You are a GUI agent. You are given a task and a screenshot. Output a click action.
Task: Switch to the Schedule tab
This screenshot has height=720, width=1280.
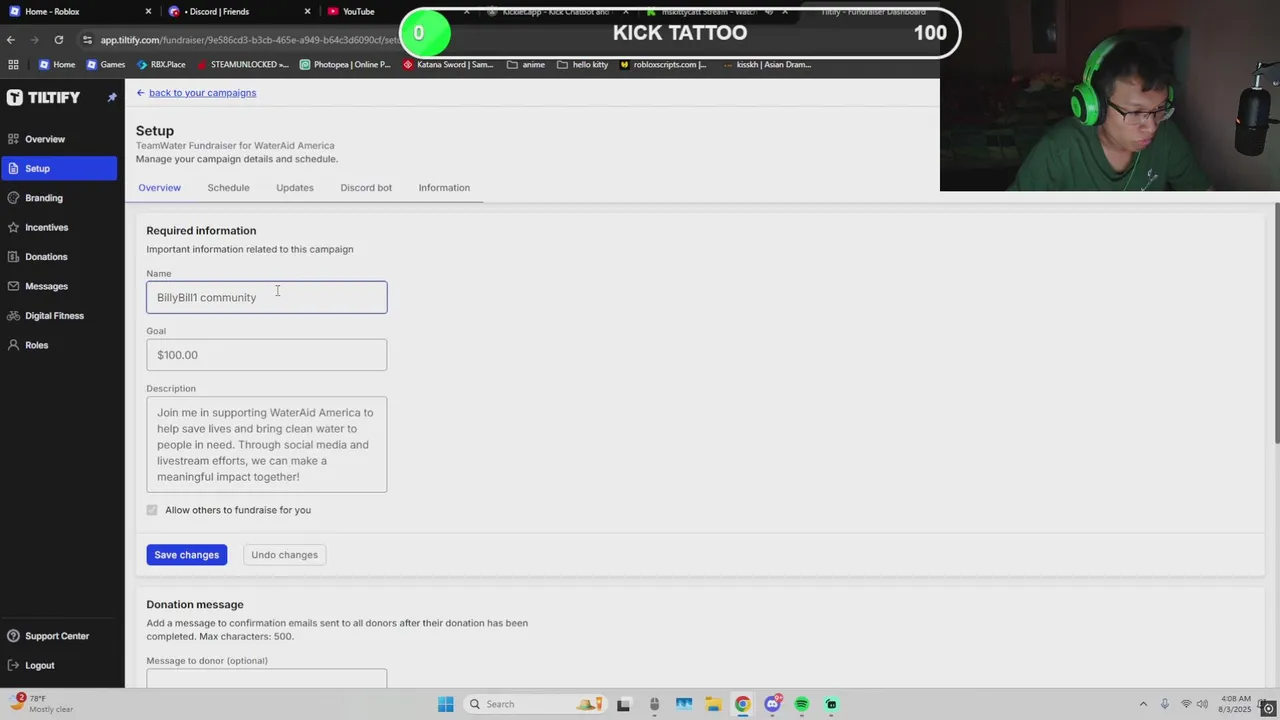click(x=228, y=188)
